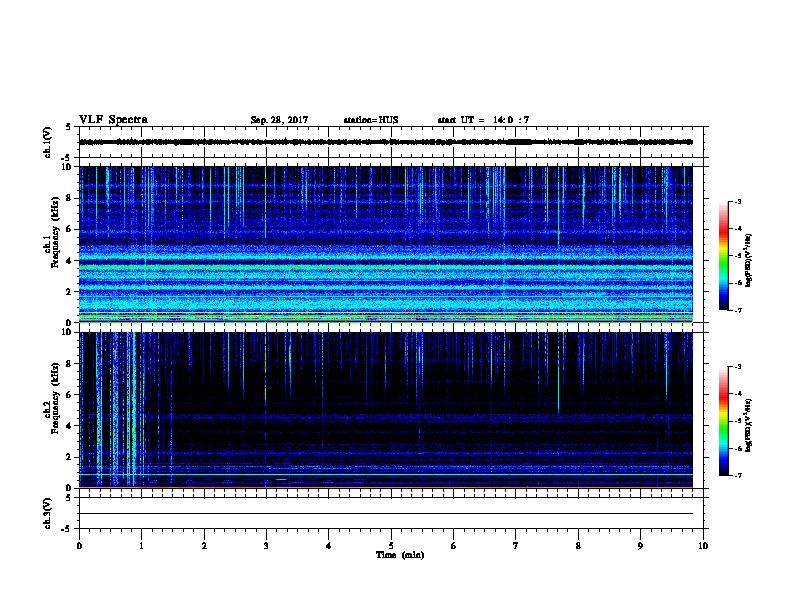Click time-axis tick label "7" at the bottom

(x=516, y=546)
